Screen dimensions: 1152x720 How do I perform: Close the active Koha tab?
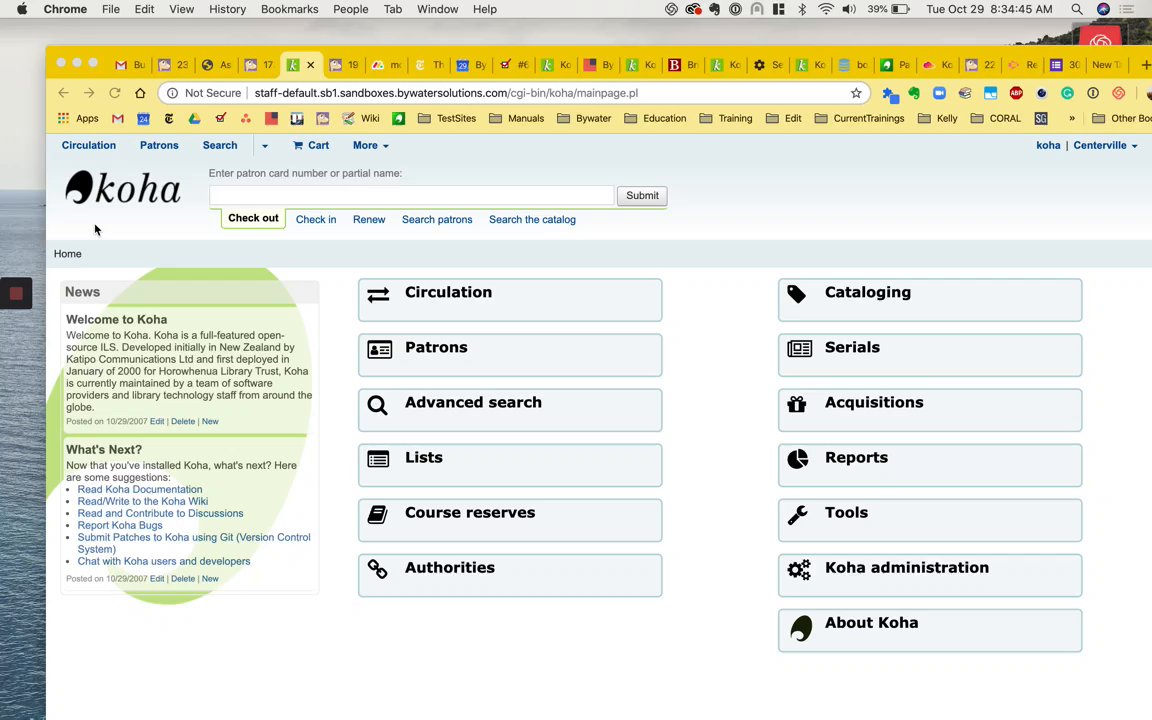(311, 65)
